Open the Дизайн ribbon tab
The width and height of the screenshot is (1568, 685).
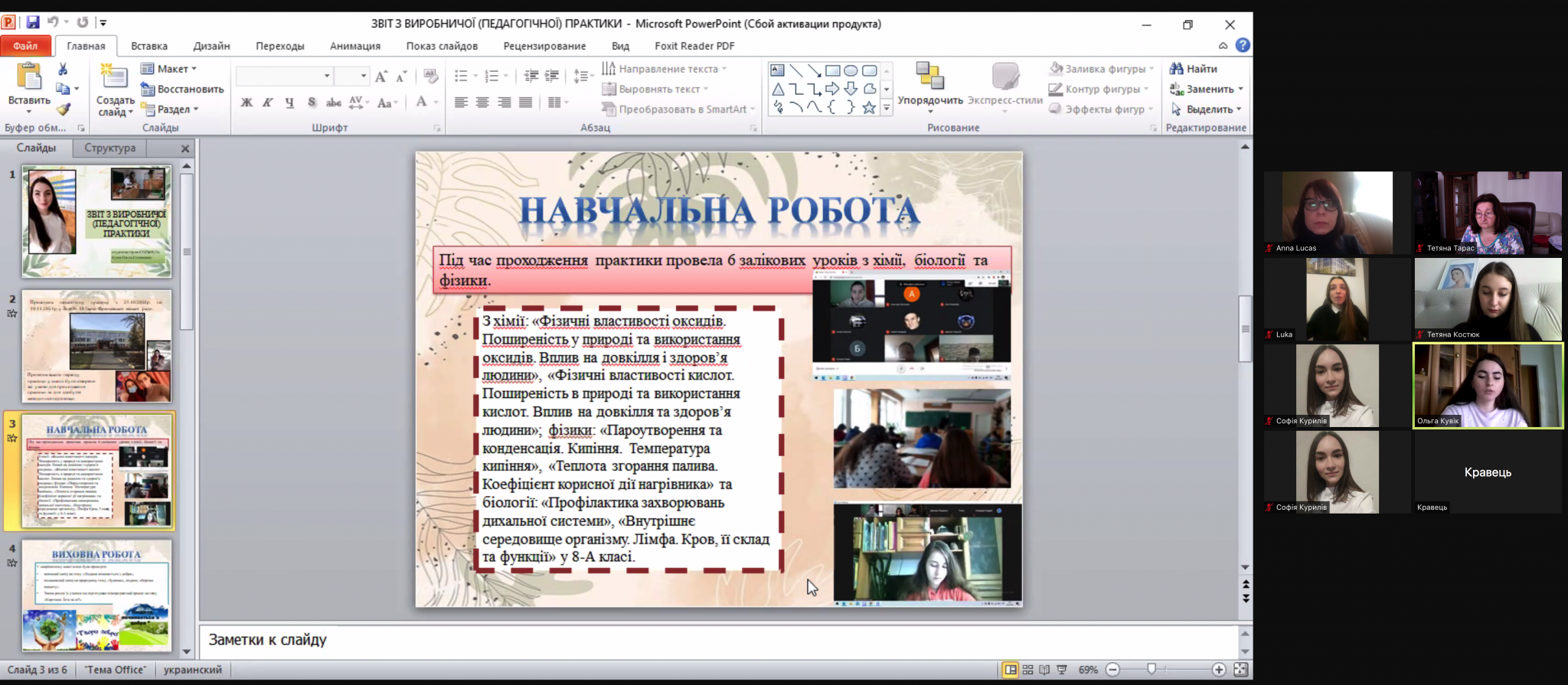click(211, 46)
